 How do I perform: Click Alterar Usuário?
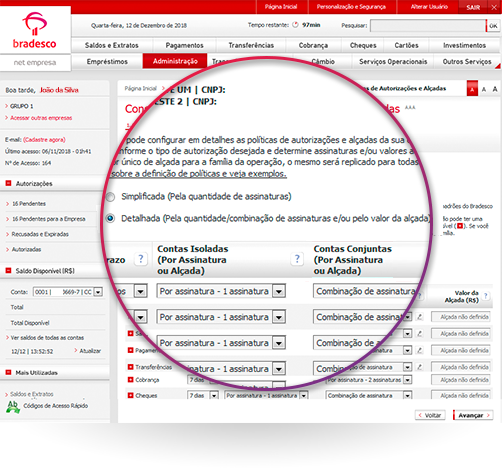(x=429, y=7)
